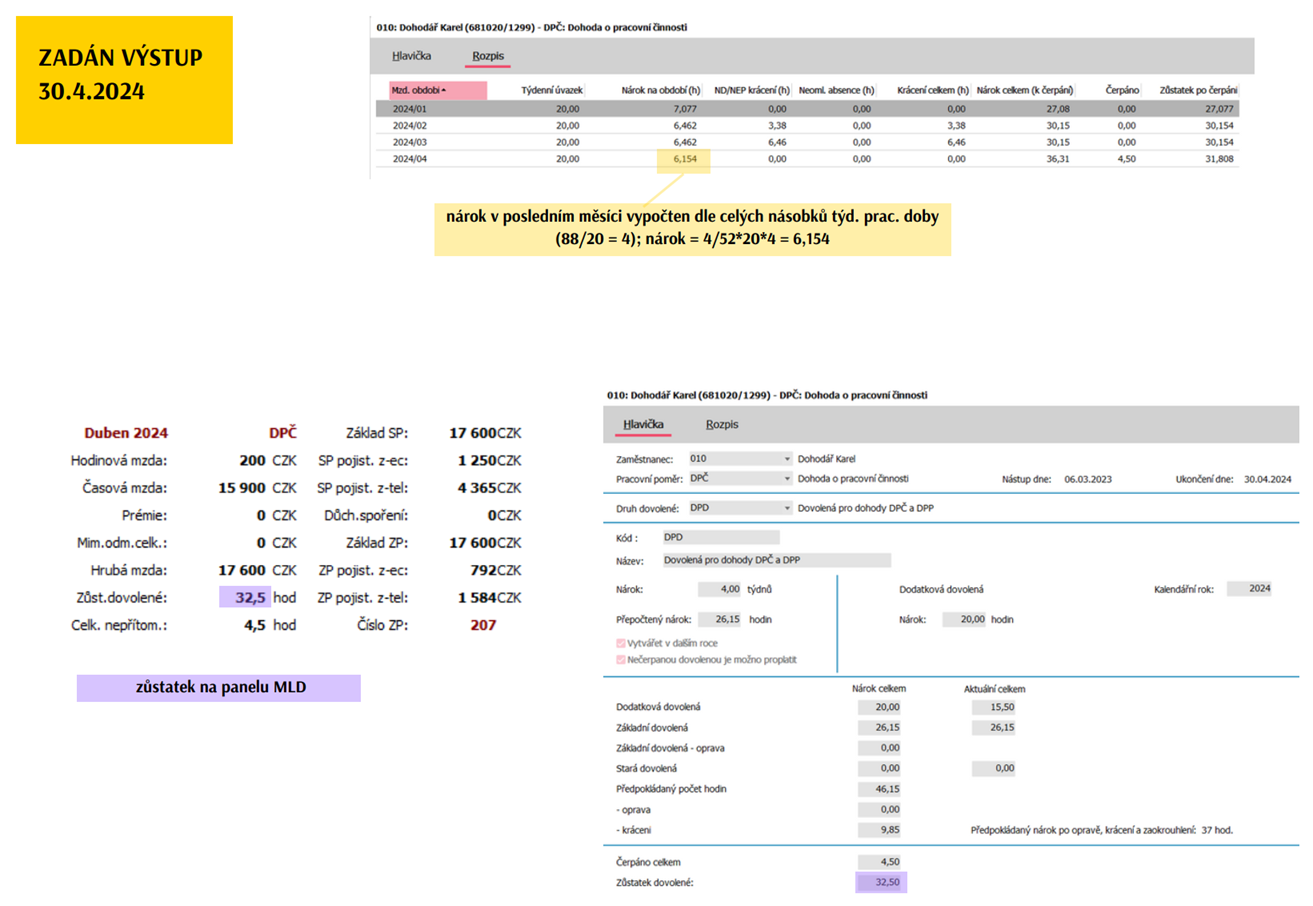Viewport: 1313px width, 906px height.
Task: Click the Kalendářní rok field showing 2024
Action: tap(1250, 589)
